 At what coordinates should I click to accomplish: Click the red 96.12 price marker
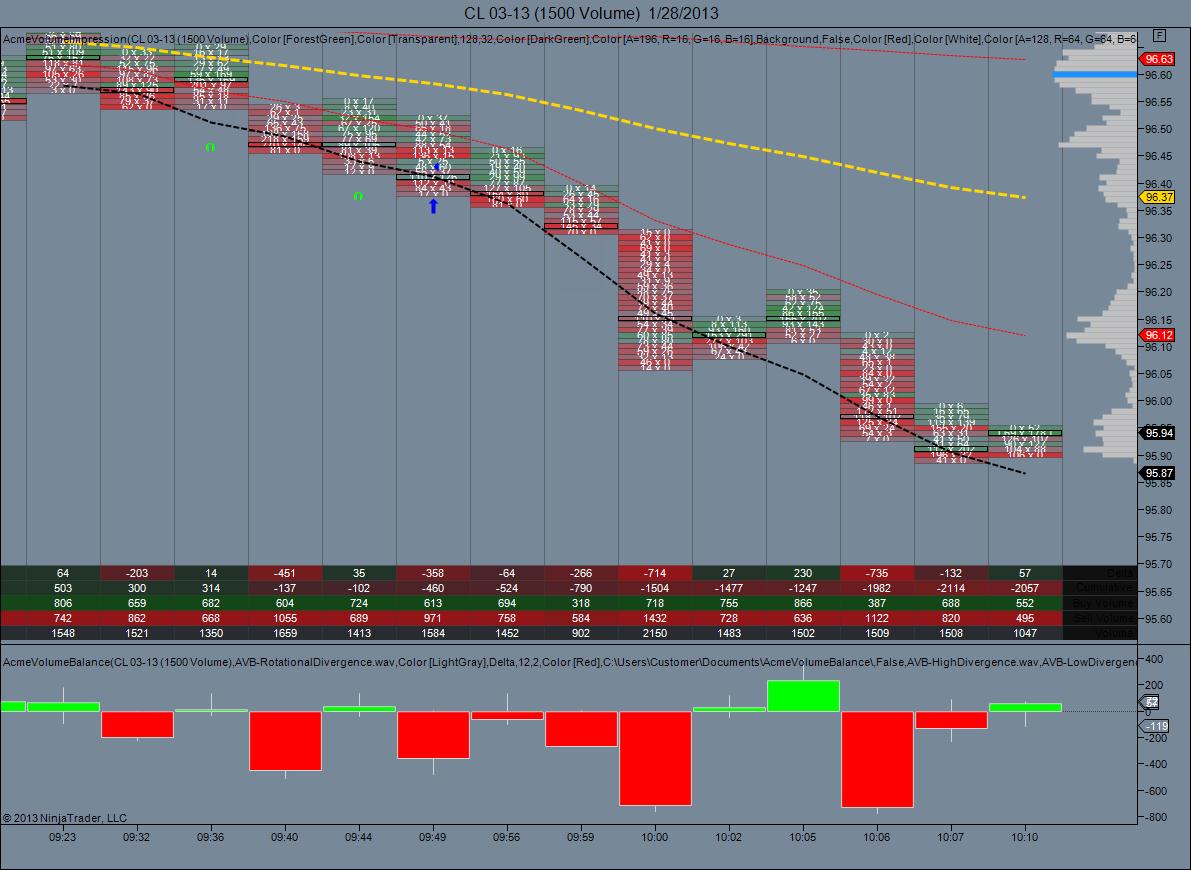(1158, 335)
